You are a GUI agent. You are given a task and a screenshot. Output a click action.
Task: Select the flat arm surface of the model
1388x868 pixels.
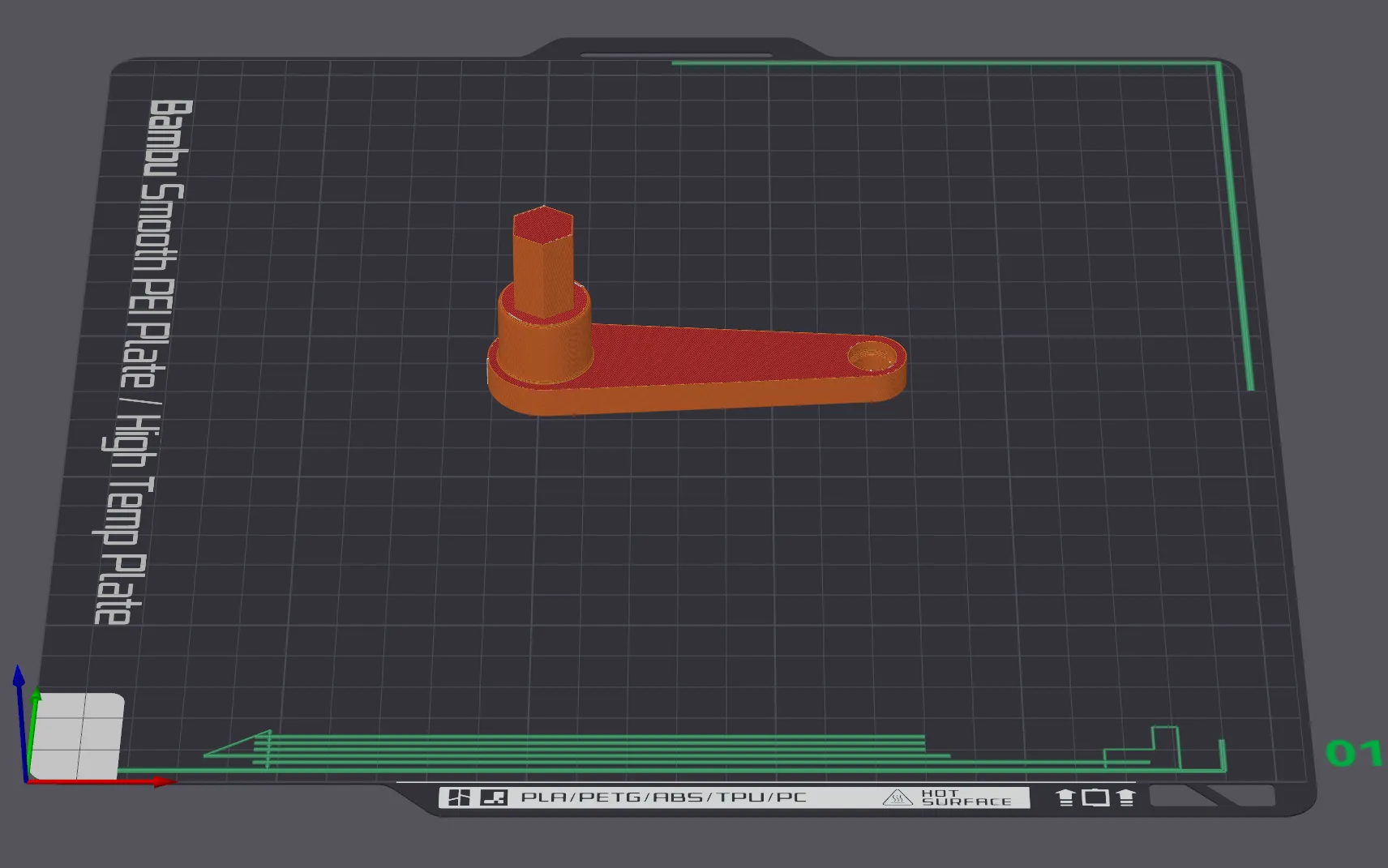(713, 357)
